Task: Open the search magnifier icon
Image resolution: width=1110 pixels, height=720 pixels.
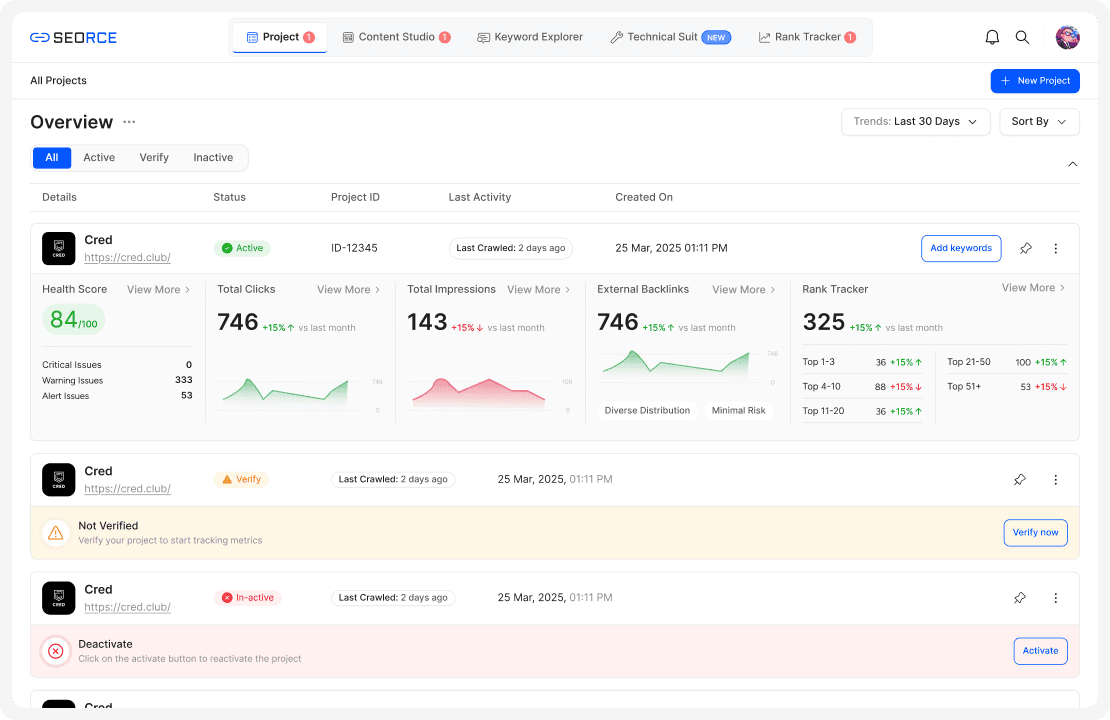Action: click(x=1022, y=37)
